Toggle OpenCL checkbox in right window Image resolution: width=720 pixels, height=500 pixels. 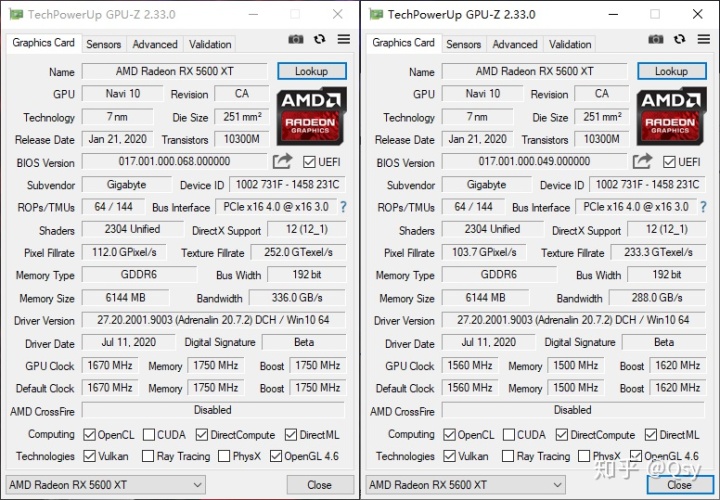(450, 434)
